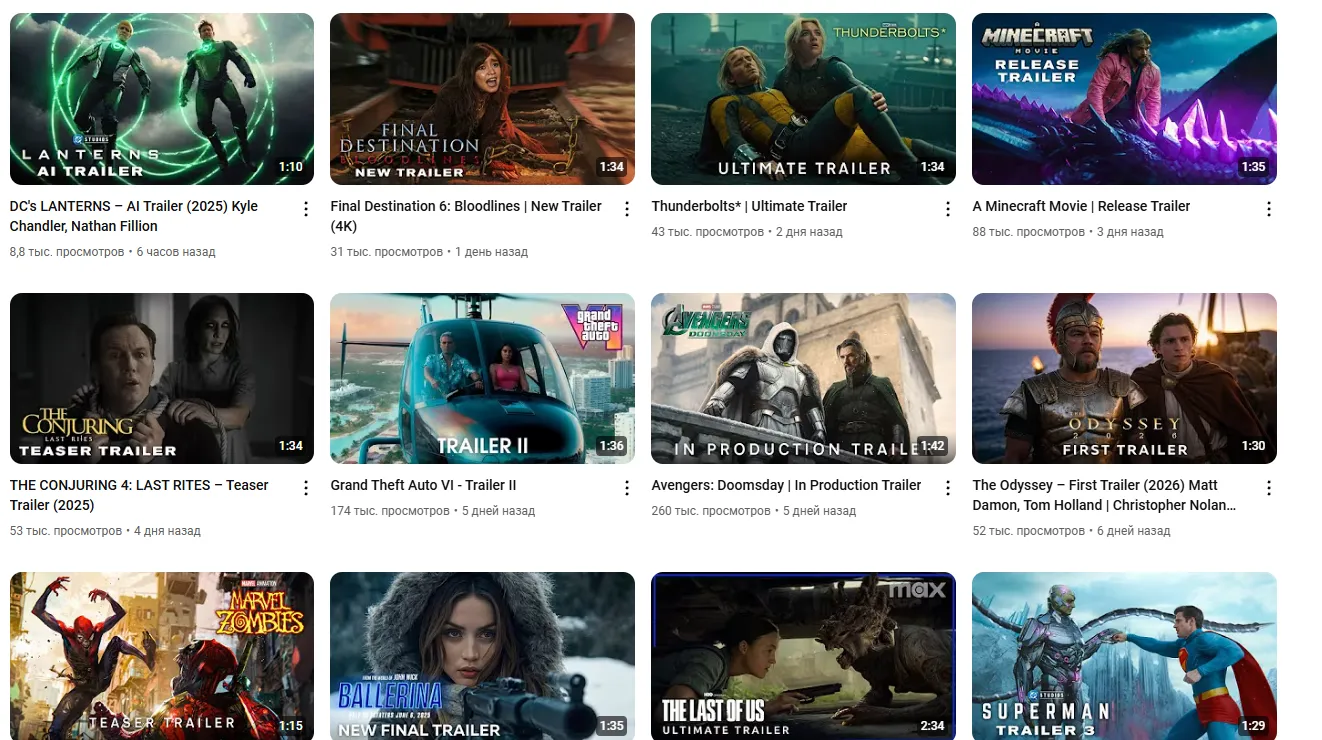Play The Conjuring Last Rites teaser thumbnail
The height and width of the screenshot is (740, 1322).
point(162,378)
